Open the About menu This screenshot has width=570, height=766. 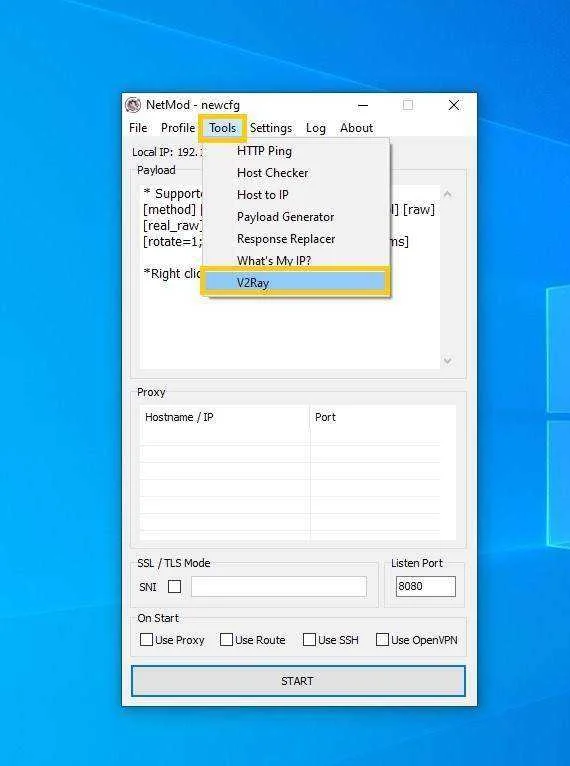357,128
